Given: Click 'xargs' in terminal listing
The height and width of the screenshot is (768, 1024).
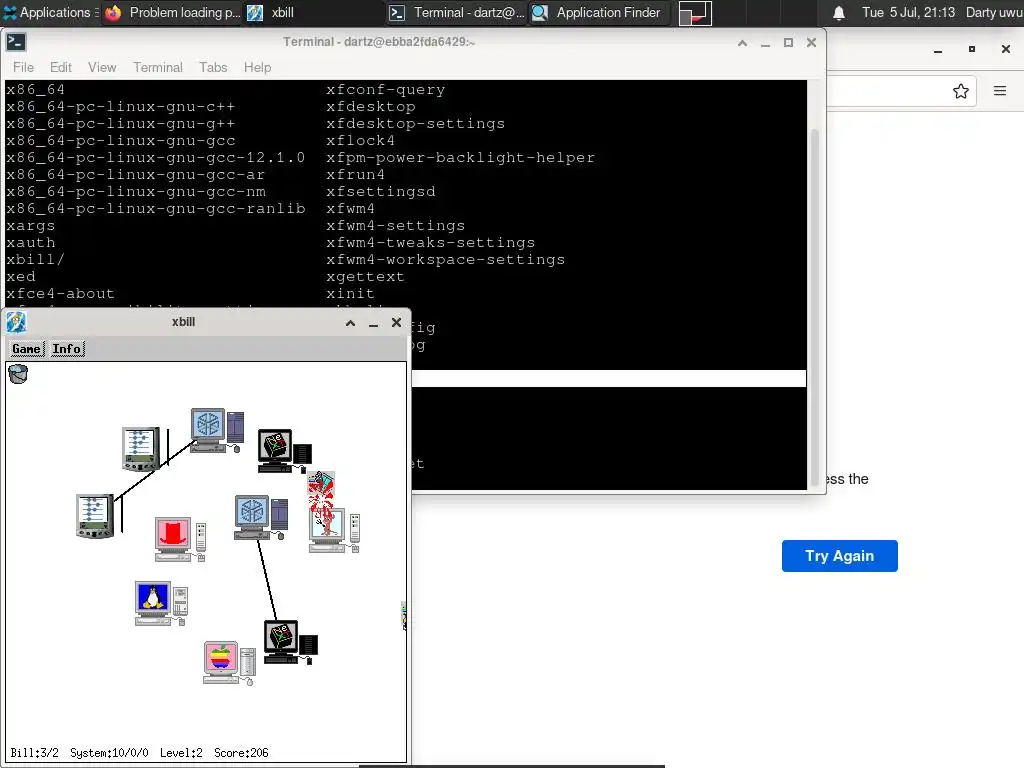Looking at the screenshot, I should (x=31, y=225).
